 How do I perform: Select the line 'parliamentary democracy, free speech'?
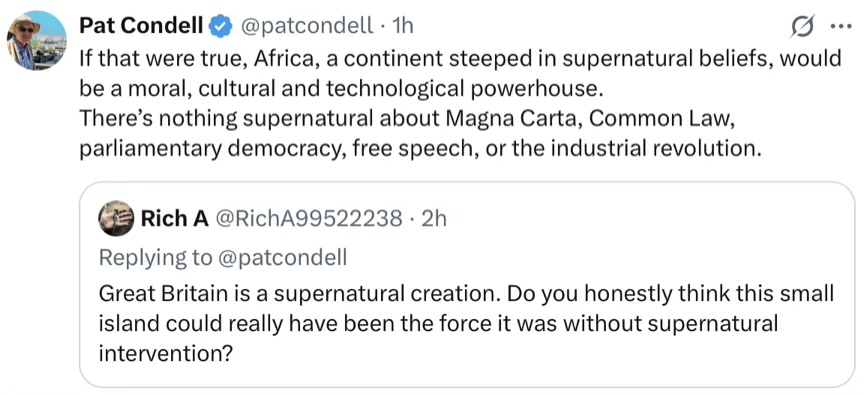pyautogui.click(x=420, y=149)
